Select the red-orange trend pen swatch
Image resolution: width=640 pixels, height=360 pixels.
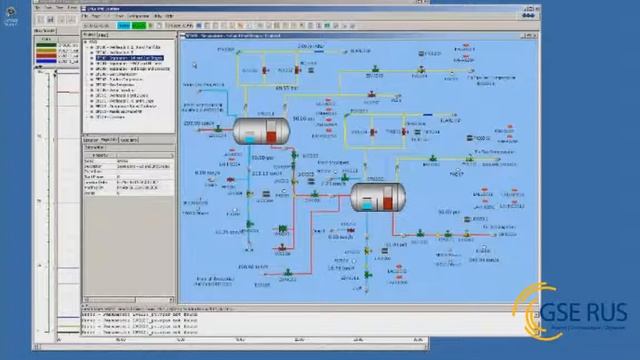pos(46,56)
